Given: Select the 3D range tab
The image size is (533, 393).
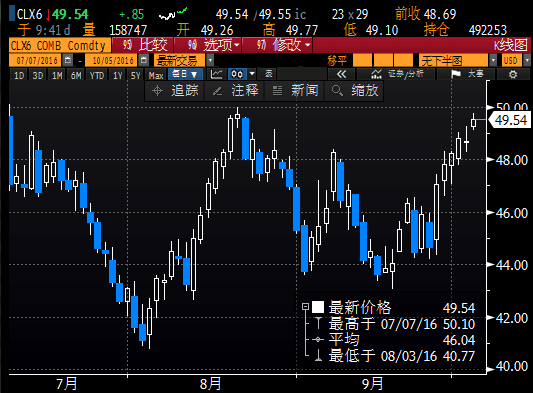Looking at the screenshot, I should 37,75.
